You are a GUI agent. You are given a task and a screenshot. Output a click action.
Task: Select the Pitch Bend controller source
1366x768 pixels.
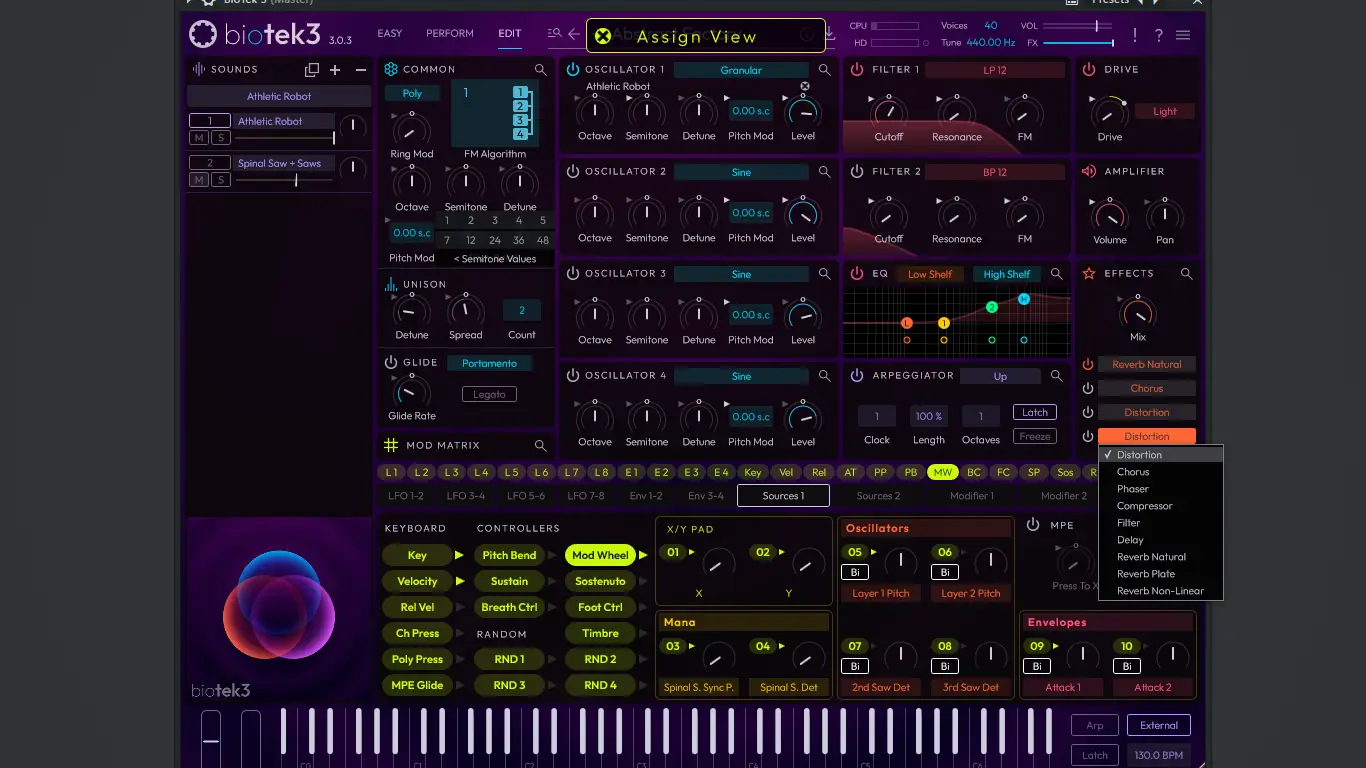[509, 555]
